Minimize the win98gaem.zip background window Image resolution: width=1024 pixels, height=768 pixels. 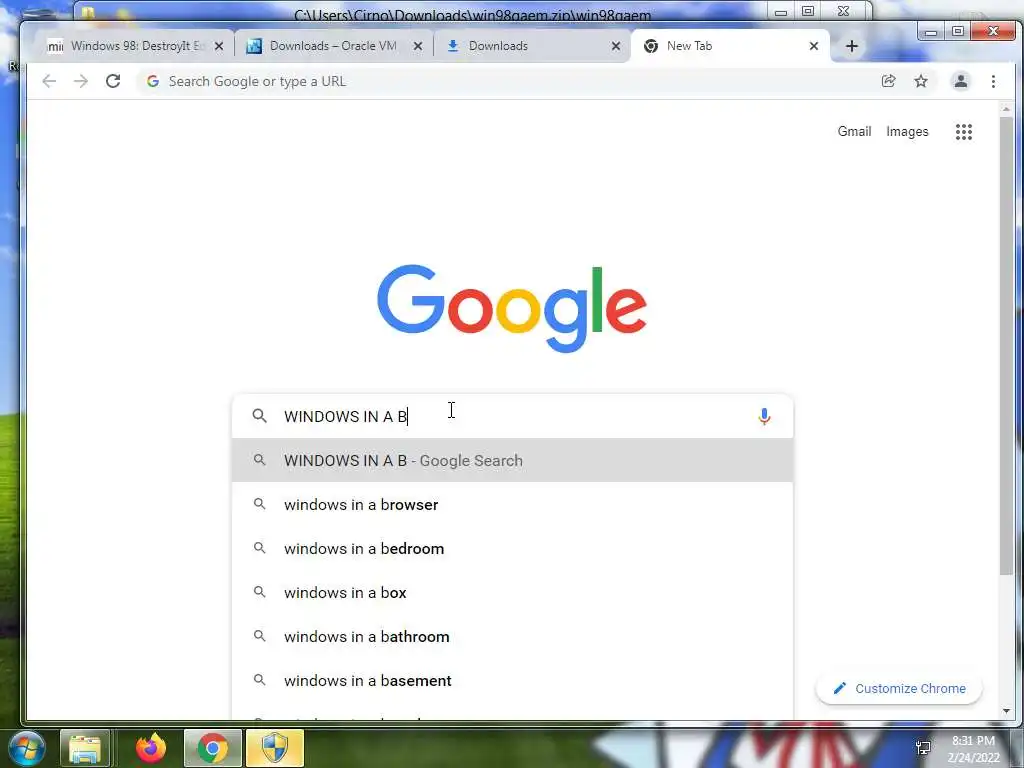pyautogui.click(x=780, y=12)
